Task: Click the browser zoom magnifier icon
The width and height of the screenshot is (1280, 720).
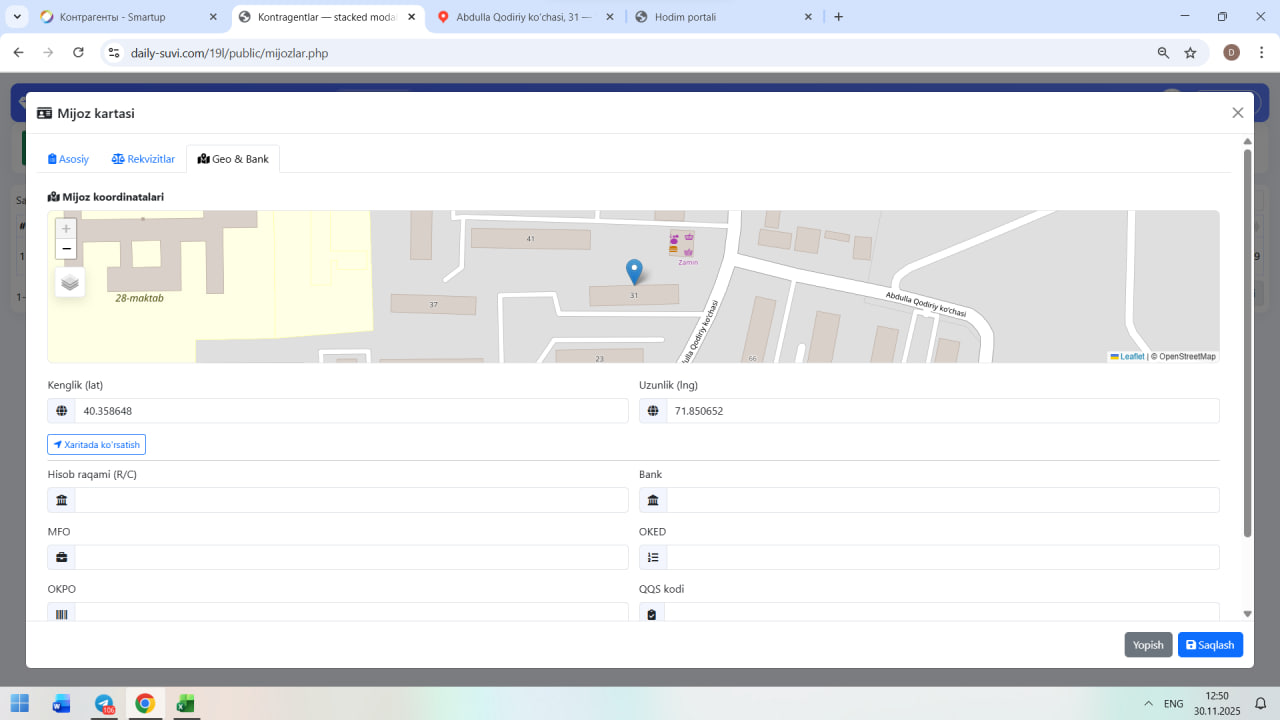Action: (1163, 53)
